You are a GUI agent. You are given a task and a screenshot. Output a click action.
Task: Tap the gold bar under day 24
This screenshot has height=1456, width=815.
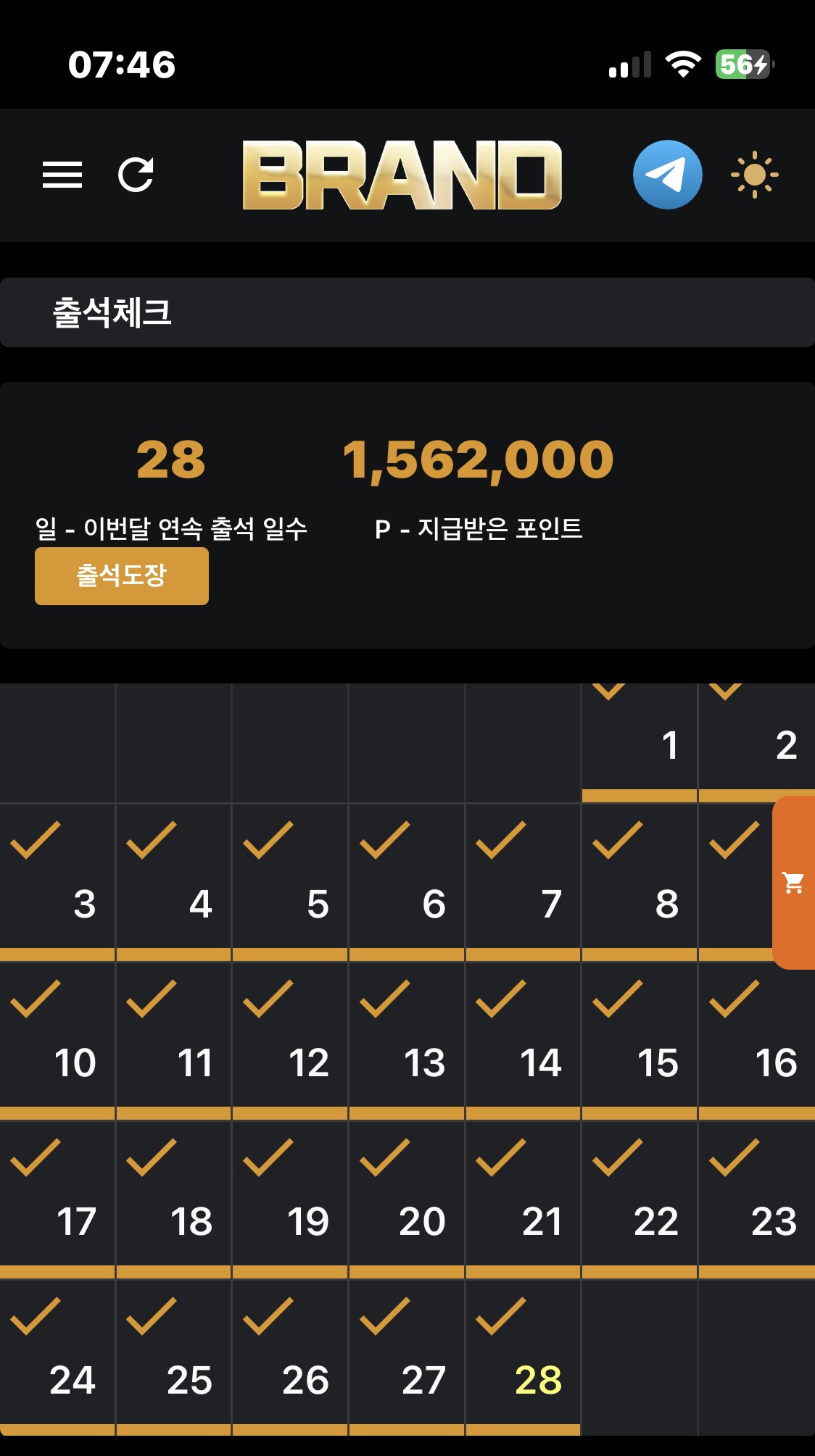[57, 1429]
